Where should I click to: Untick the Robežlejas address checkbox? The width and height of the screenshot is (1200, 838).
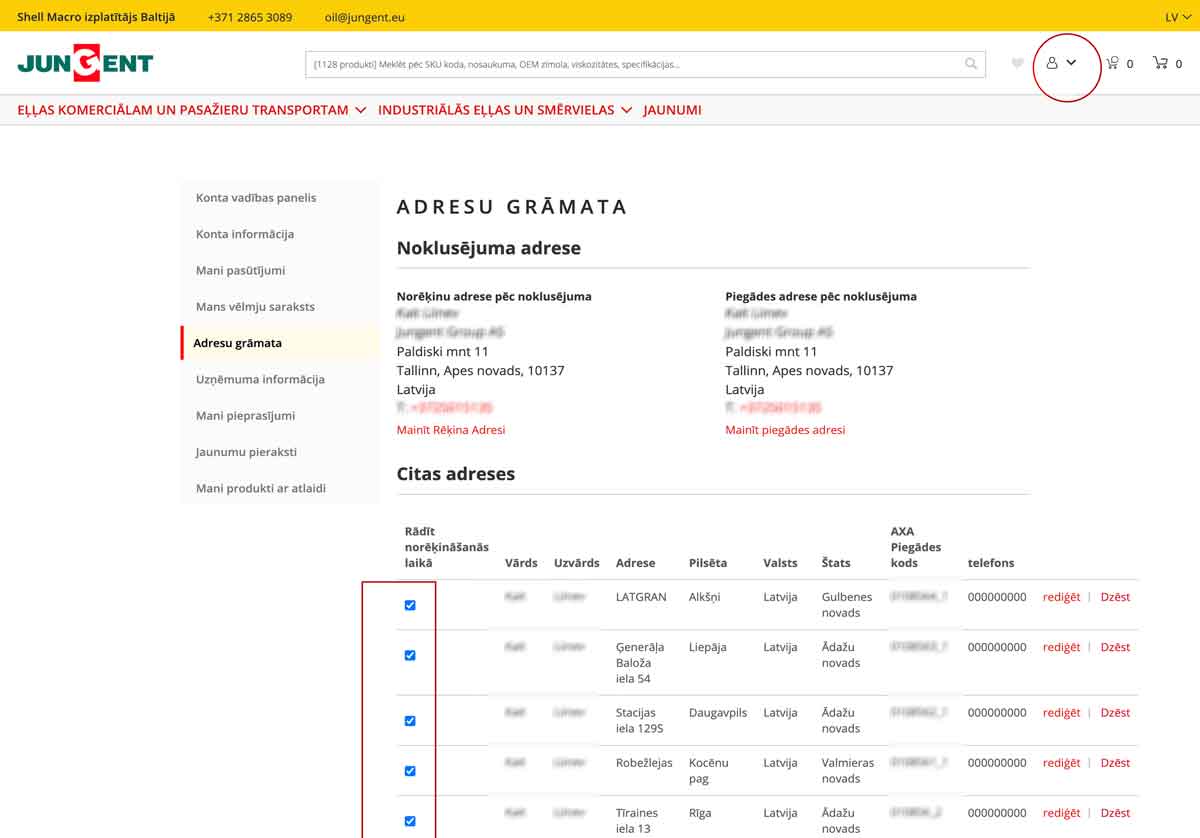tap(410, 771)
